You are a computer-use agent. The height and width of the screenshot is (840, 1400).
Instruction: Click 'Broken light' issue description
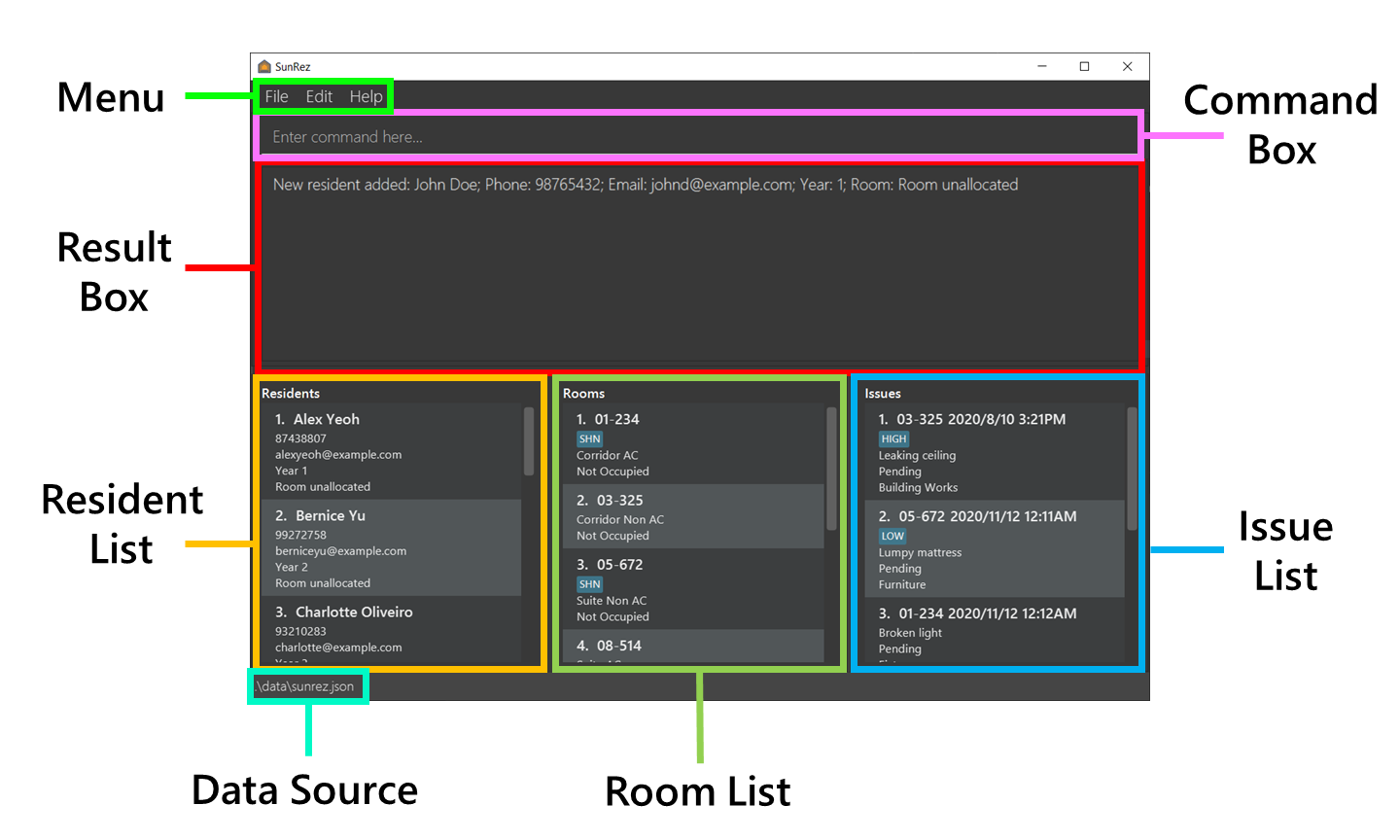(x=911, y=633)
